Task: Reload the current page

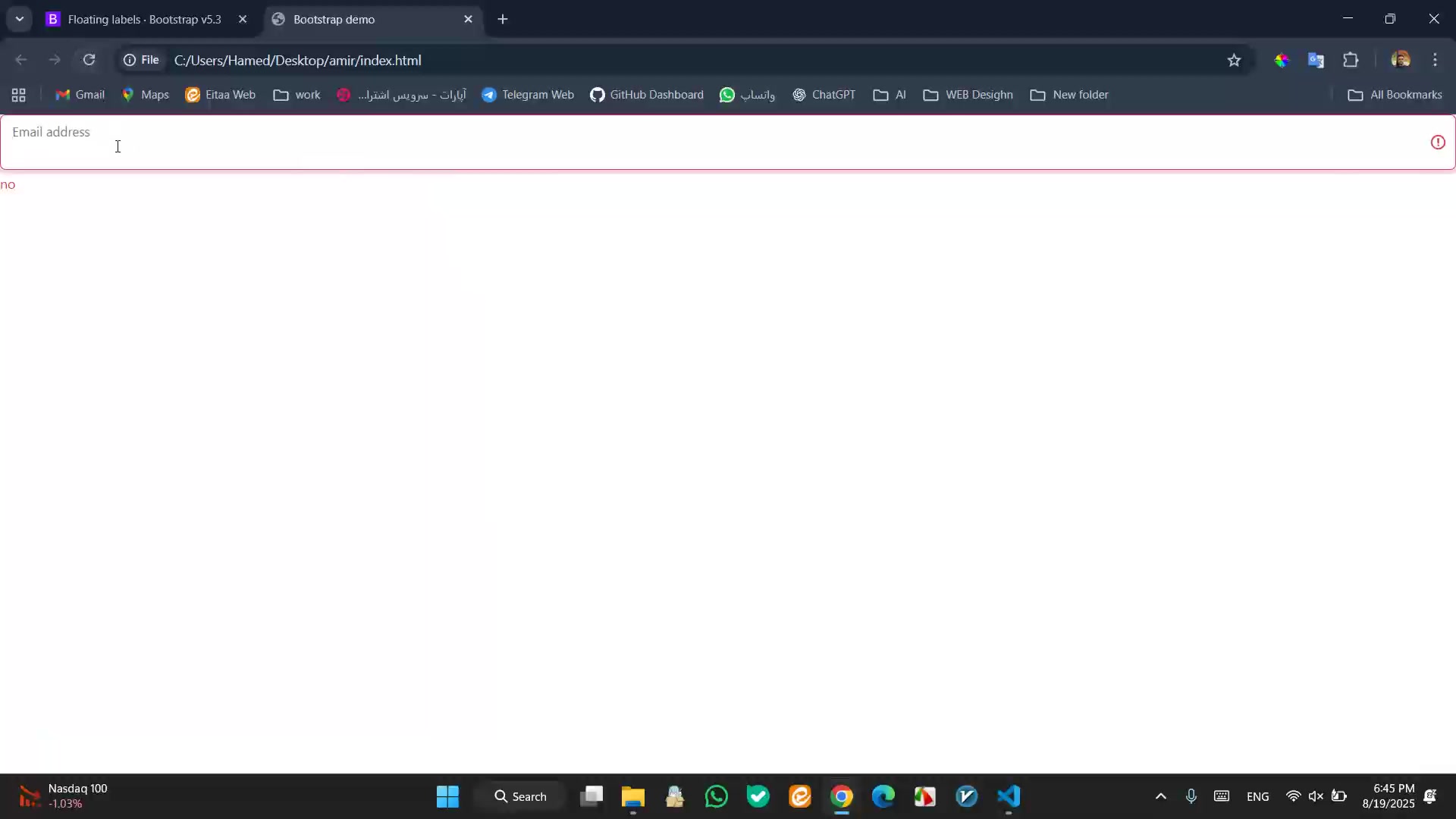Action: click(89, 60)
